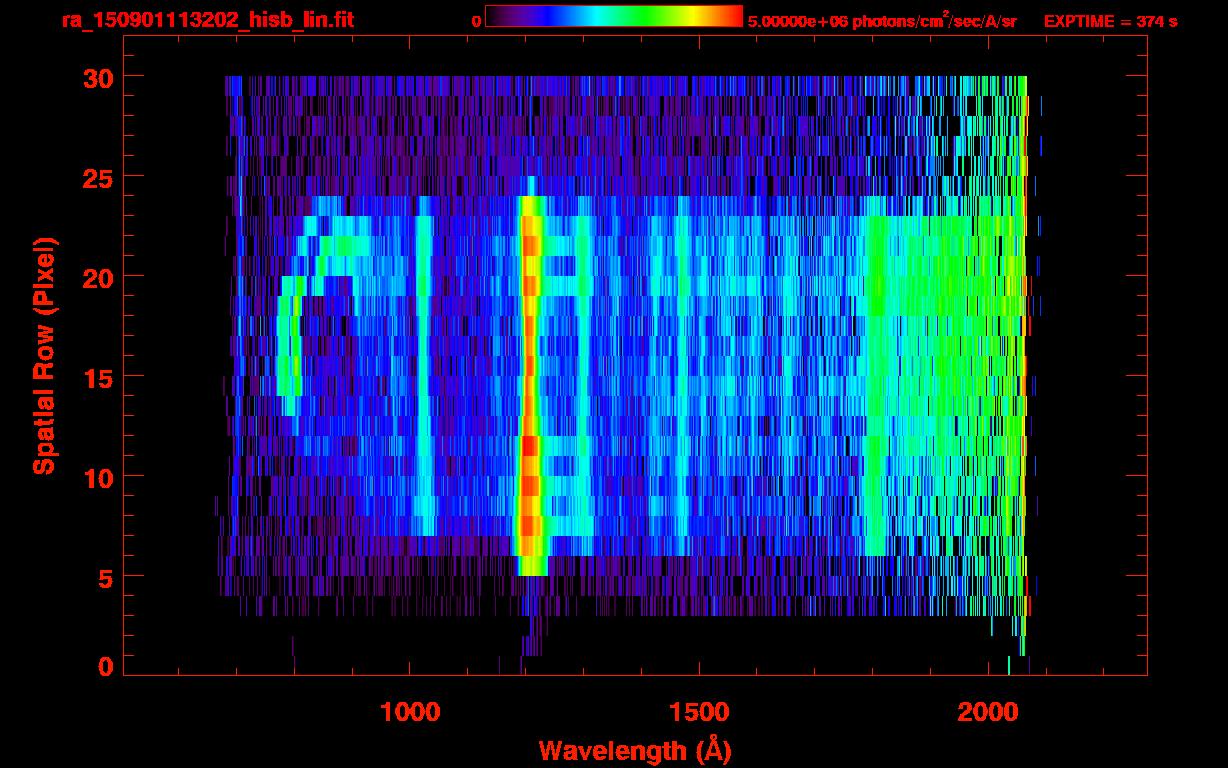Click the cyan vertical line near 1025 Å
The width and height of the screenshot is (1228, 768).
(425, 365)
